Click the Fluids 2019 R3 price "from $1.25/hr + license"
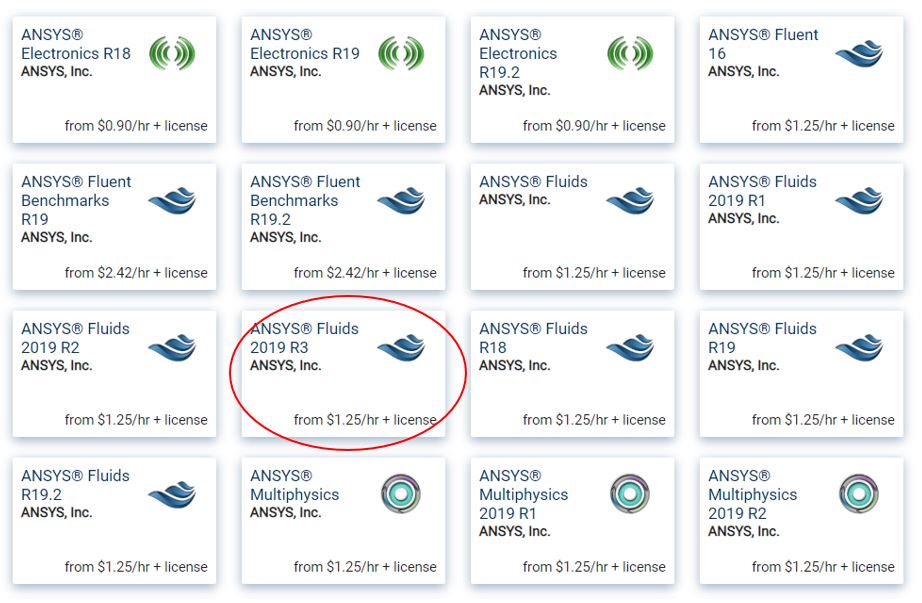Viewport: 922px width, 603px height. [365, 420]
